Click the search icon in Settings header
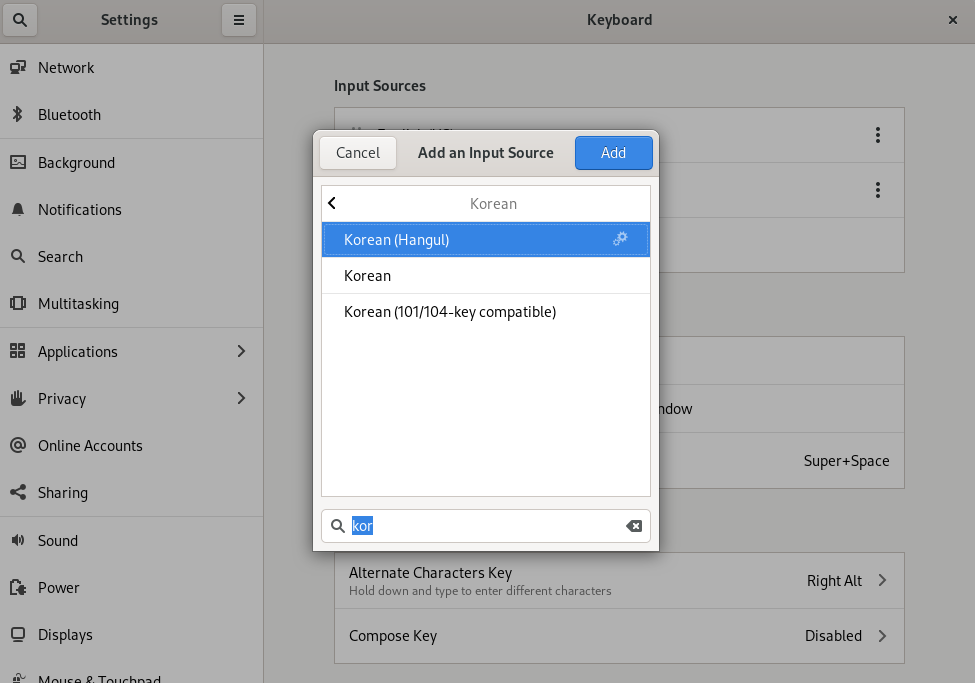 [x=20, y=20]
